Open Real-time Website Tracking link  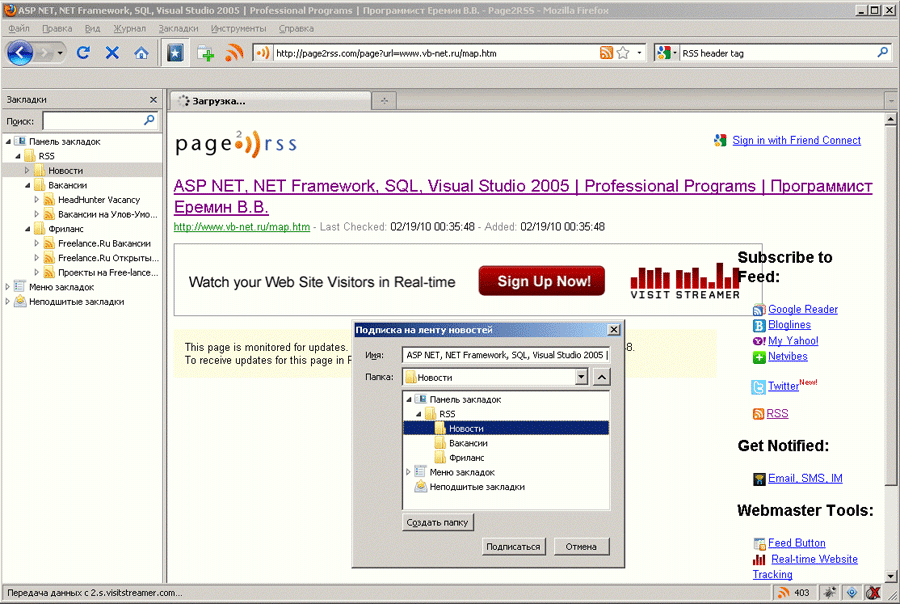pyautogui.click(x=805, y=567)
